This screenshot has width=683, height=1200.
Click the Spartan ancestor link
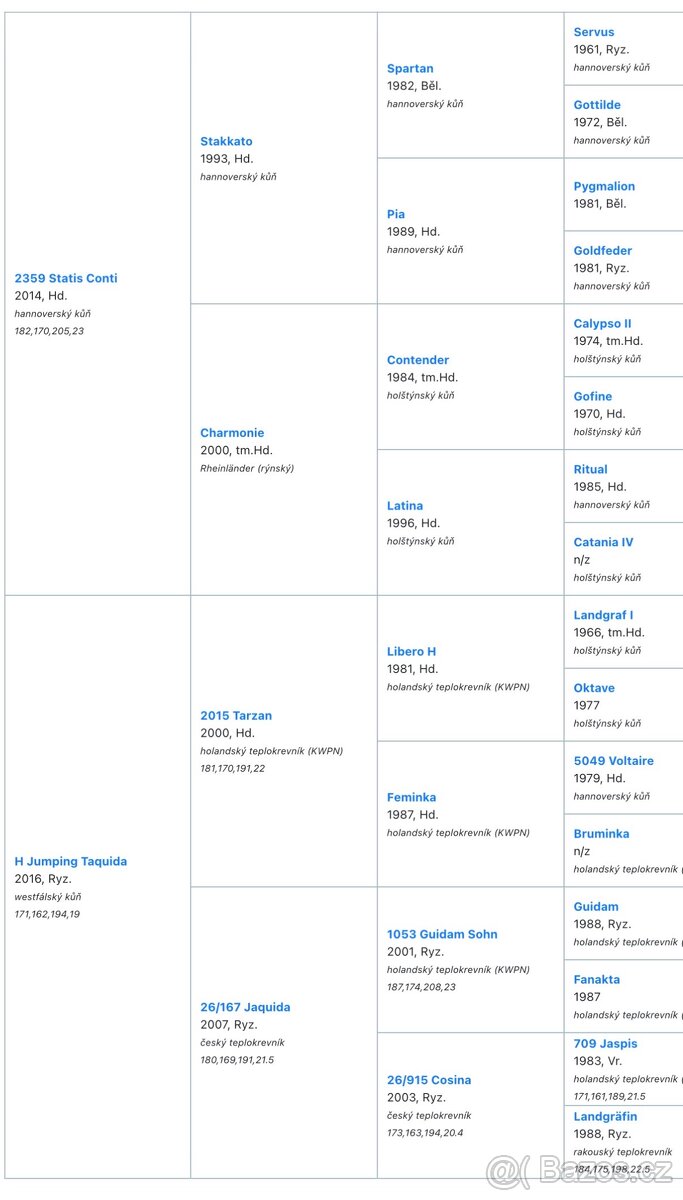coord(410,69)
